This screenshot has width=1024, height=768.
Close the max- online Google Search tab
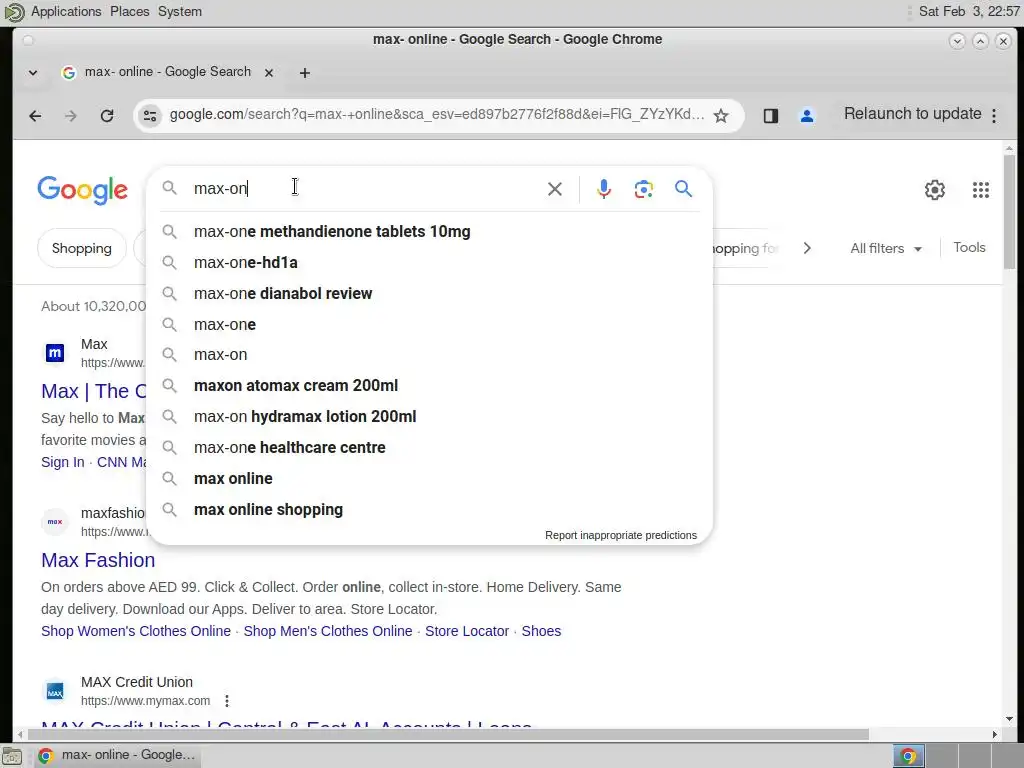click(x=269, y=73)
